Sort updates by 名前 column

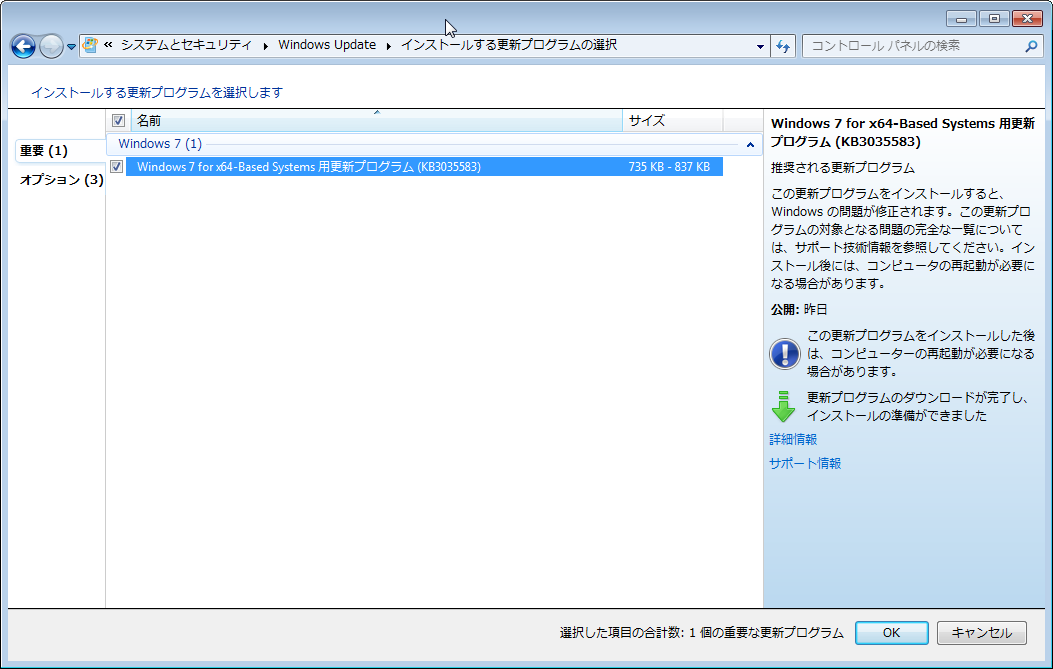(377, 121)
